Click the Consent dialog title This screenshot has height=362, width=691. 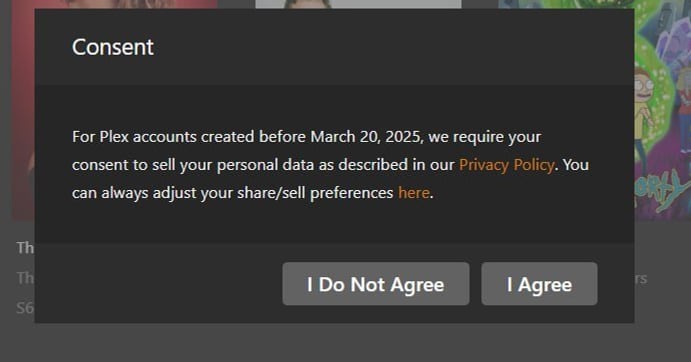point(113,47)
